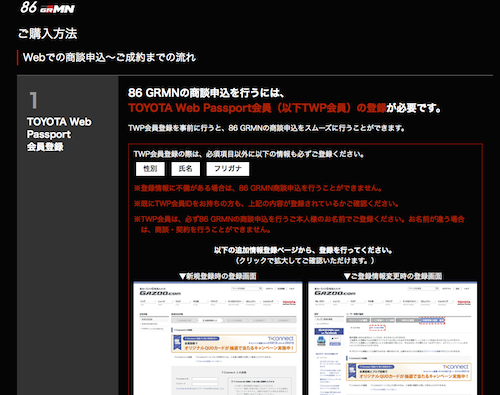Viewport: 500px width, 395px height.
Task: Click the 86 GRMN logo
Action: pyautogui.click(x=47, y=7)
